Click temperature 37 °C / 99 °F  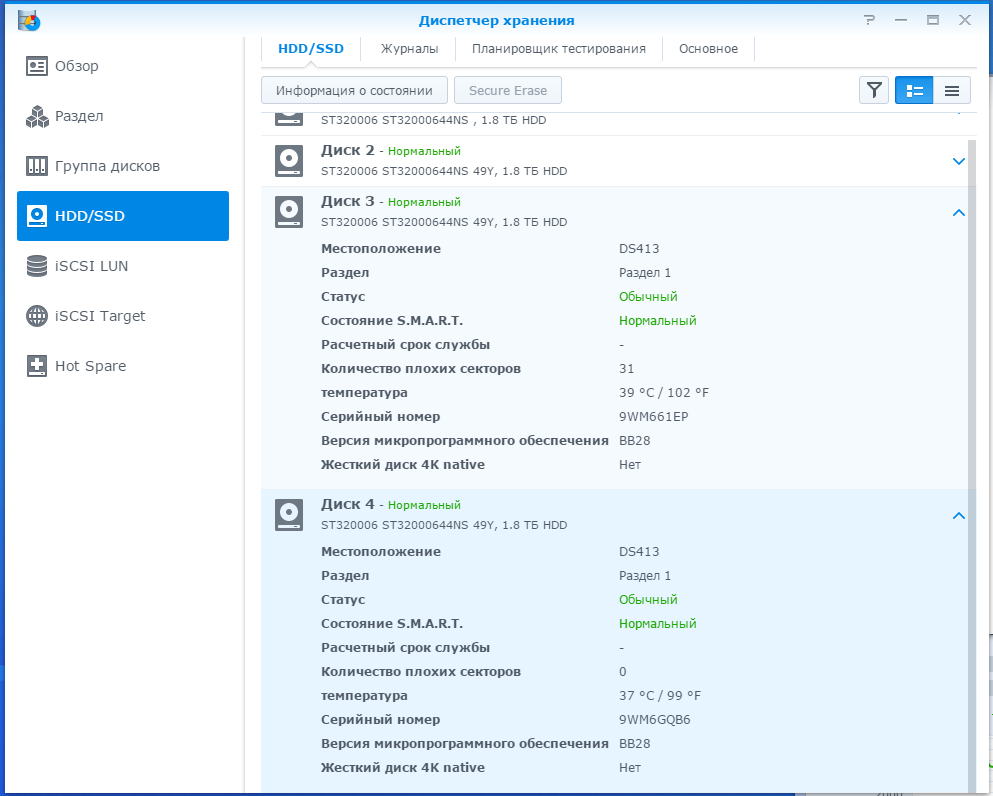660,695
